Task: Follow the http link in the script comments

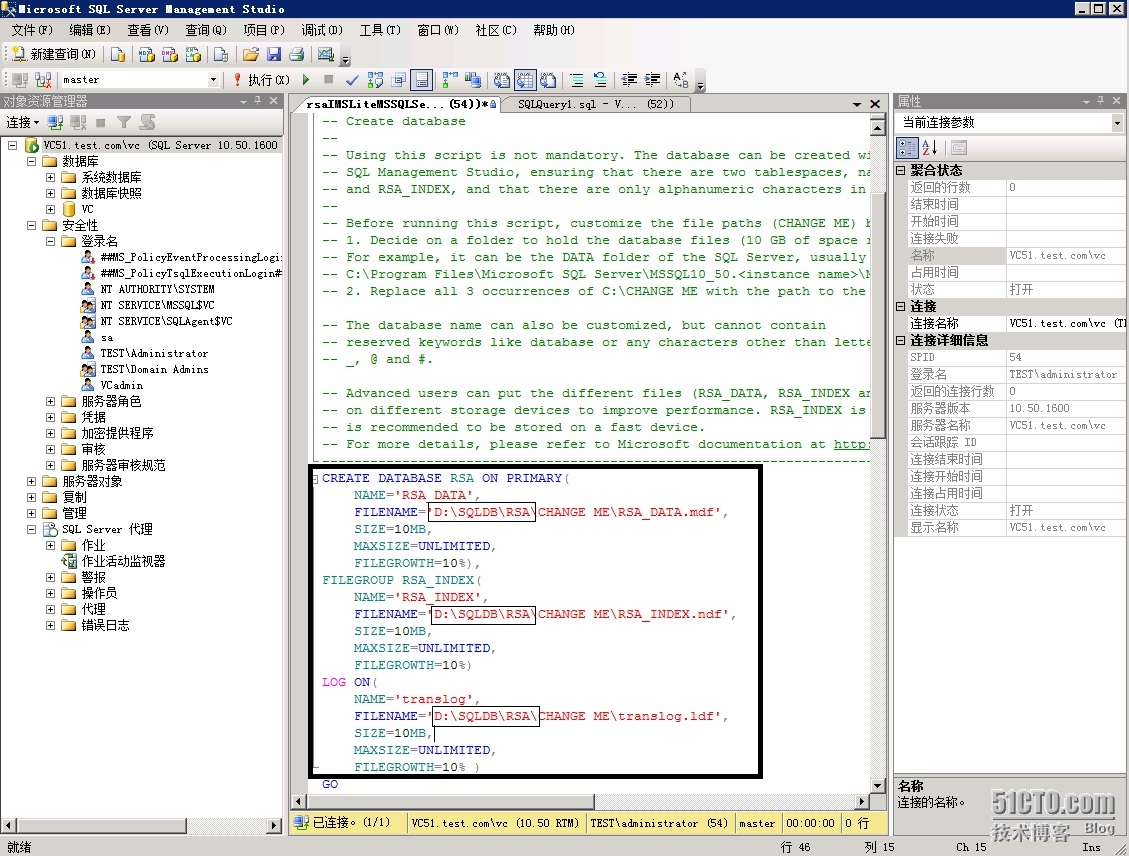Action: pos(852,444)
